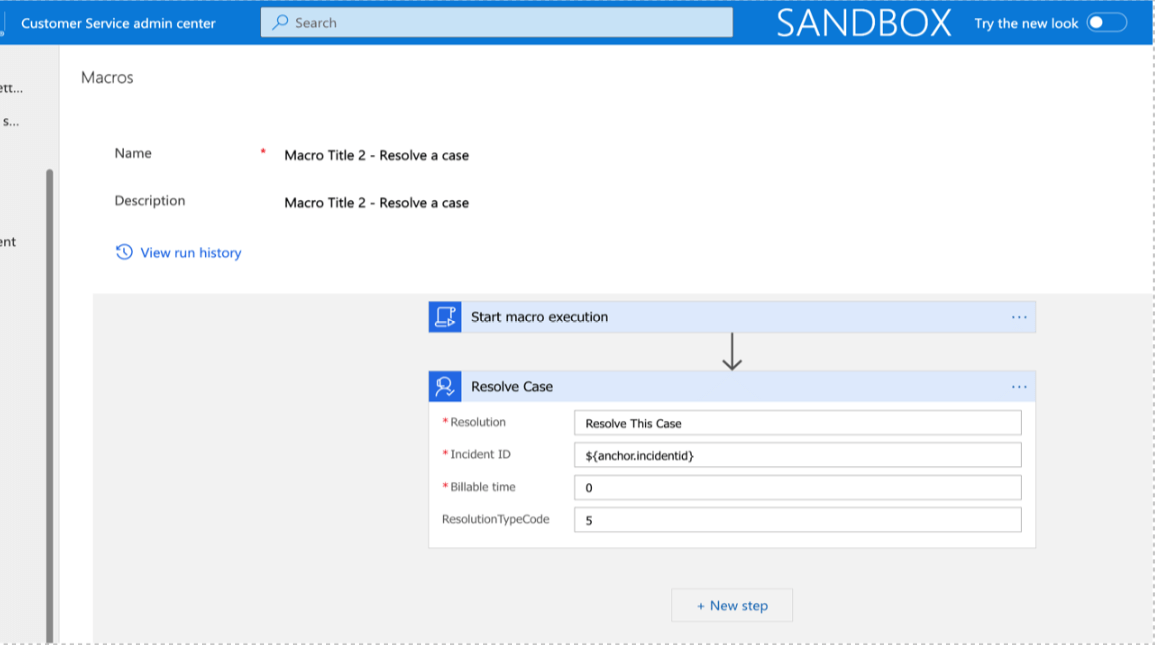Viewport: 1155px width, 645px height.
Task: Click the Try the new look label
Action: (x=1026, y=24)
